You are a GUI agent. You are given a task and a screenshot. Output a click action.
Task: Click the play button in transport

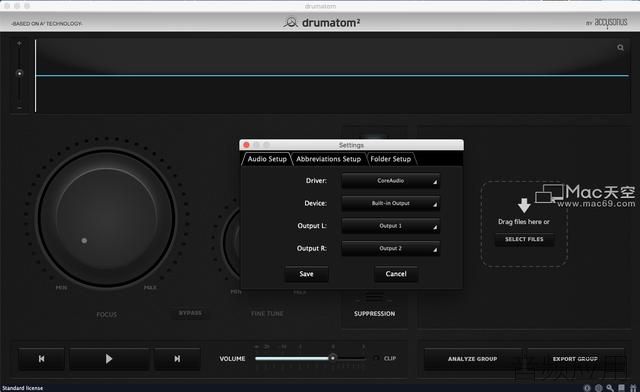click(x=109, y=359)
